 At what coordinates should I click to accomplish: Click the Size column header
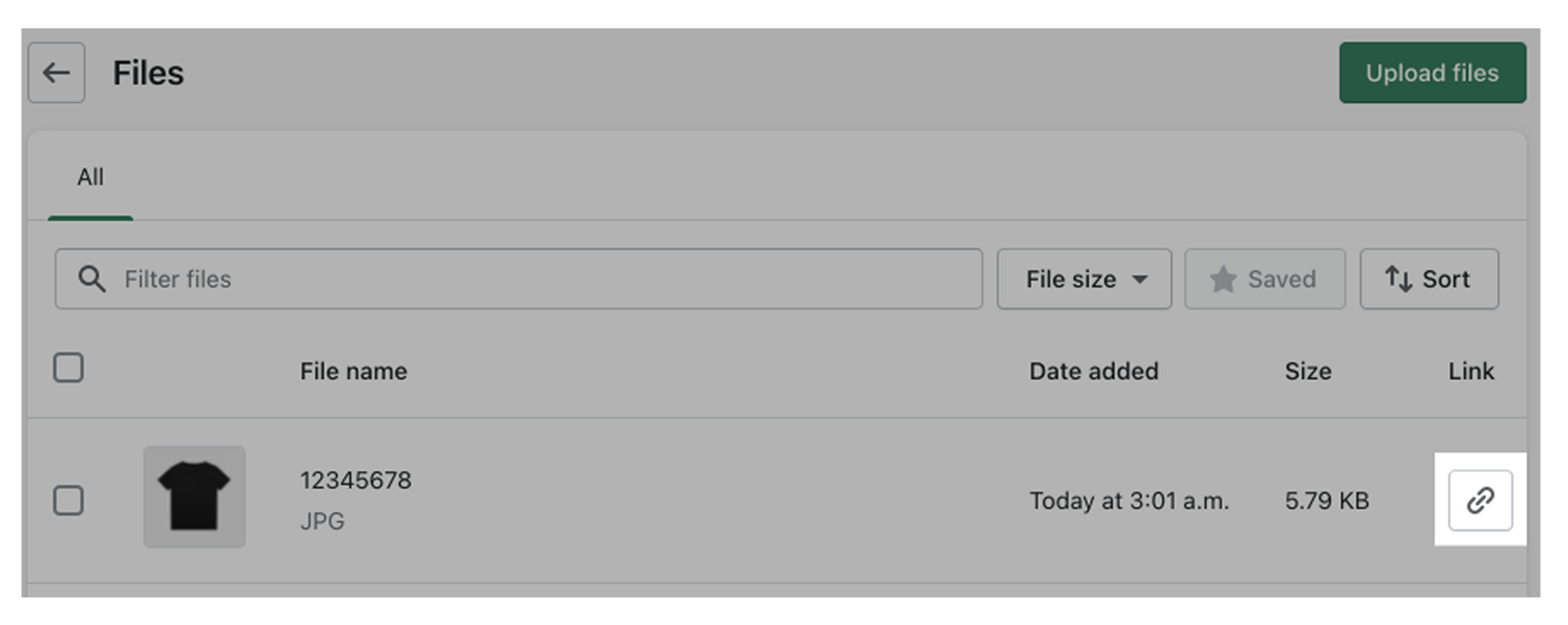[x=1308, y=371]
